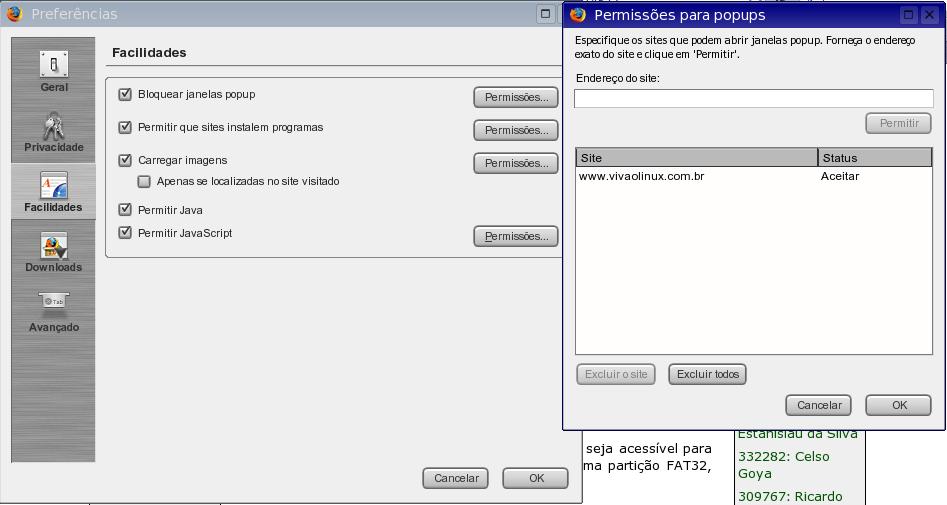Click Aceitar status of vivaolinux entry
Viewport: 947px width, 505px height.
[839, 176]
